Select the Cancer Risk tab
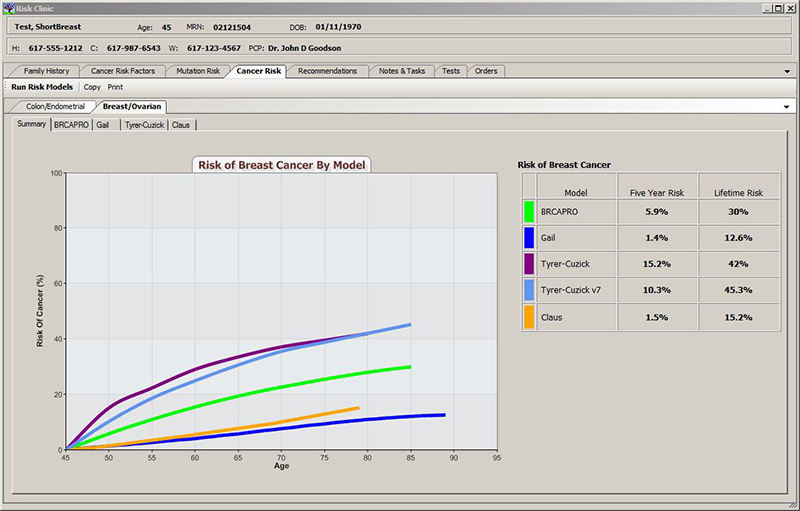 (x=258, y=71)
